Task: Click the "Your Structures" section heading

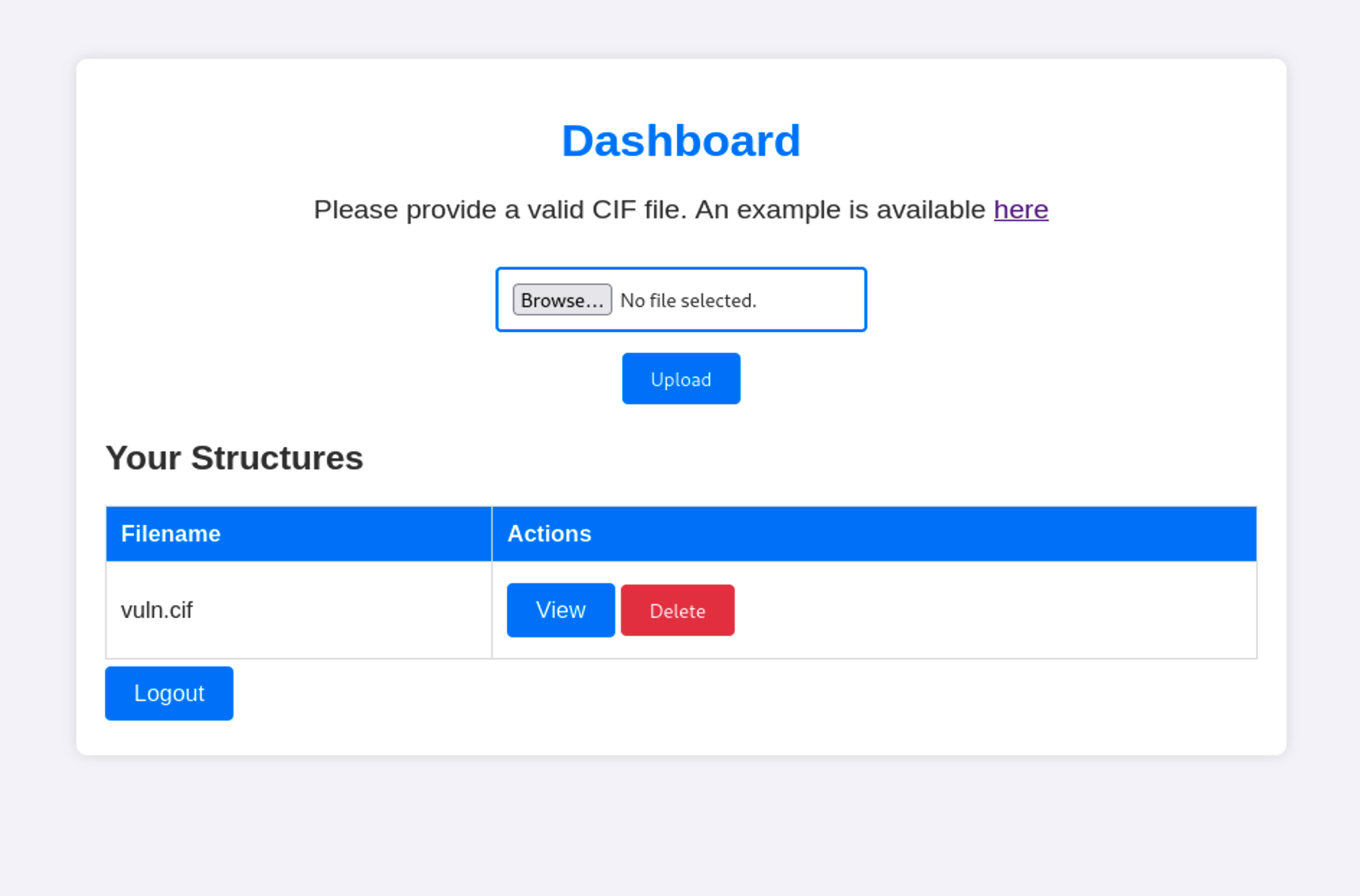Action: point(234,458)
